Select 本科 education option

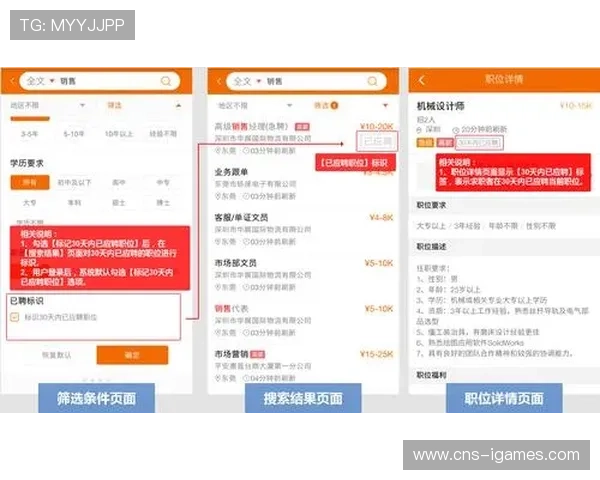74,202
